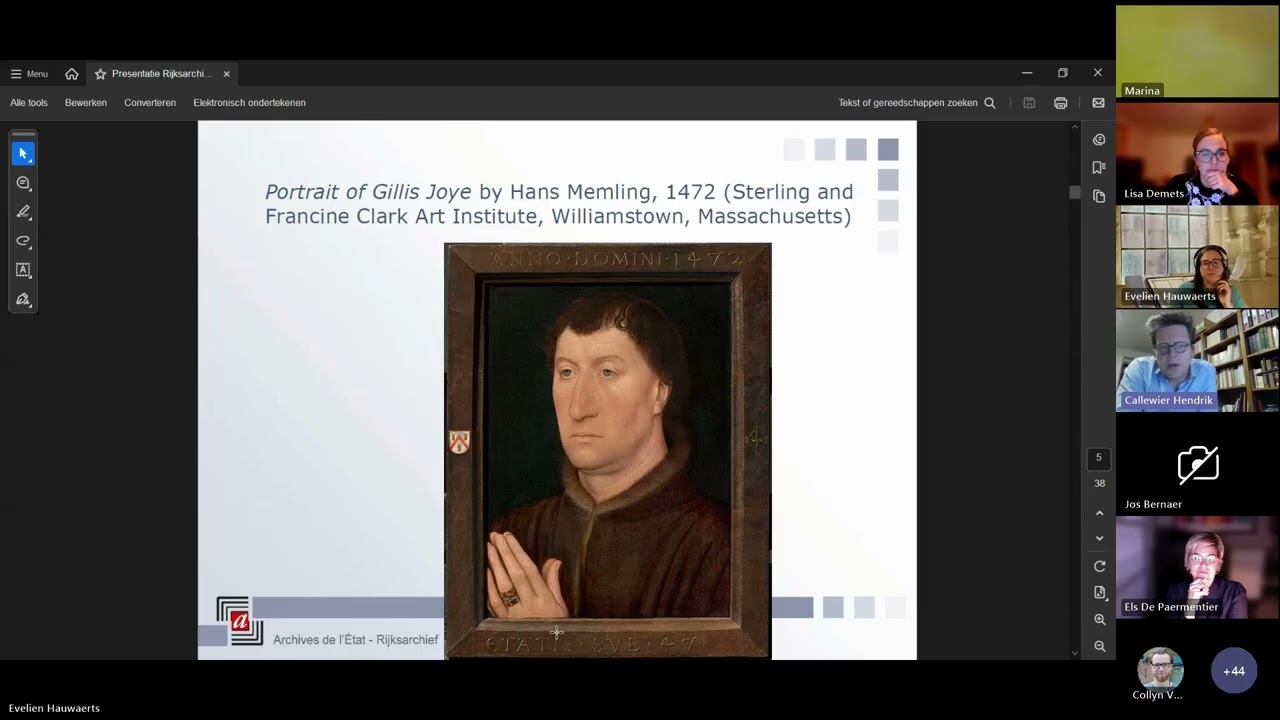This screenshot has width=1280, height=720.
Task: Select Callewier Hendrik video tile
Action: (x=1197, y=361)
